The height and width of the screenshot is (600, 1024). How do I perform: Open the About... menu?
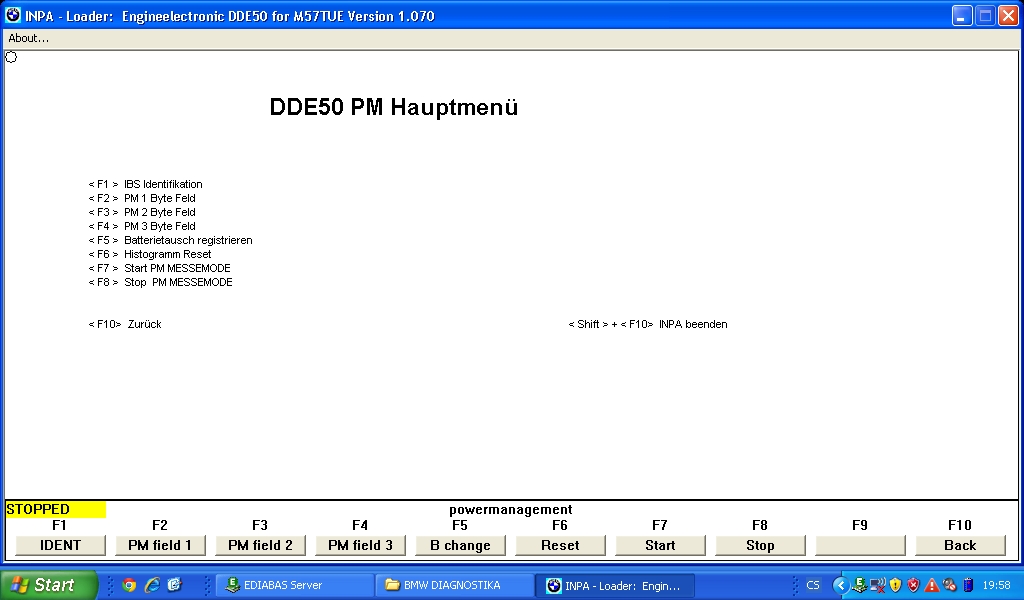[x=29, y=38]
